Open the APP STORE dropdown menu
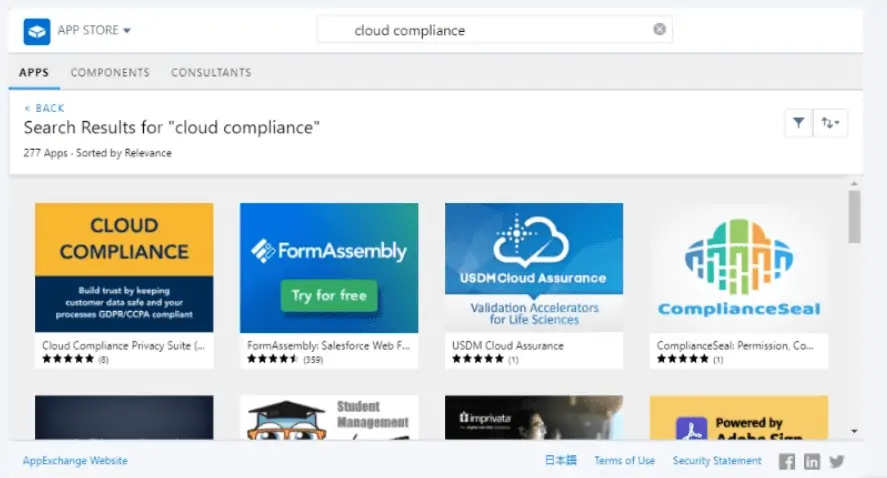 tap(94, 30)
